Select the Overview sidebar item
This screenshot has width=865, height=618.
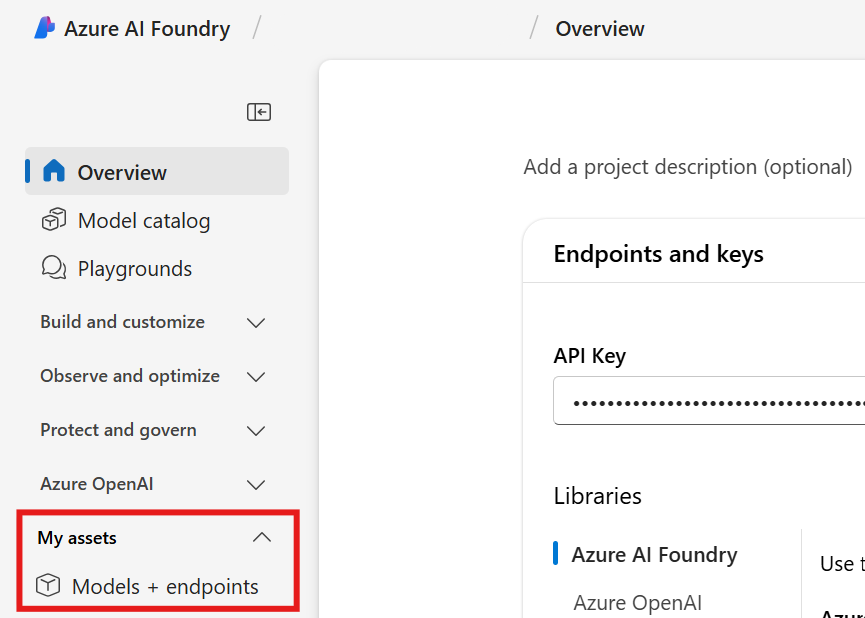point(122,172)
